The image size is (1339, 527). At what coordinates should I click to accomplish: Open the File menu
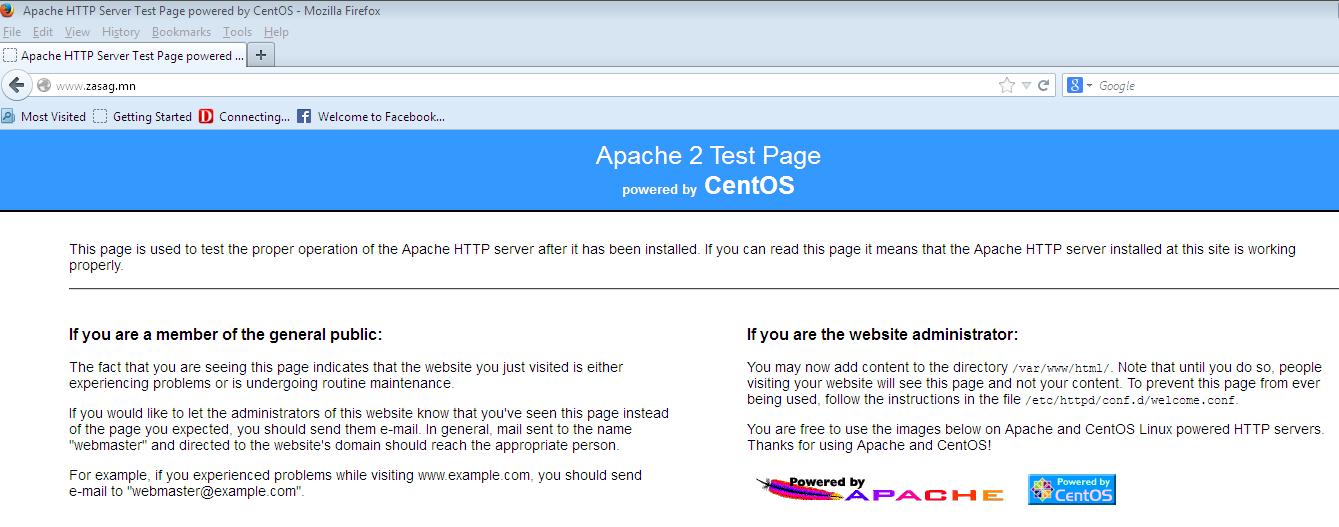12,32
